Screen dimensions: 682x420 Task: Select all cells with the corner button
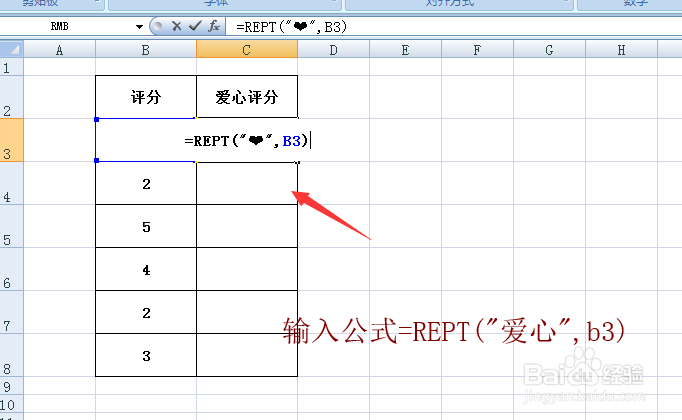(x=12, y=49)
